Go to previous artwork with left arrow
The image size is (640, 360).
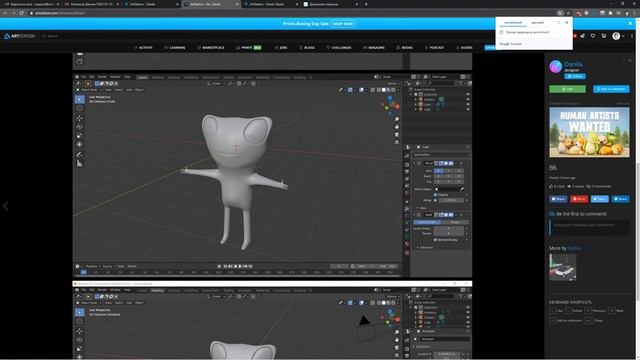(x=5, y=206)
